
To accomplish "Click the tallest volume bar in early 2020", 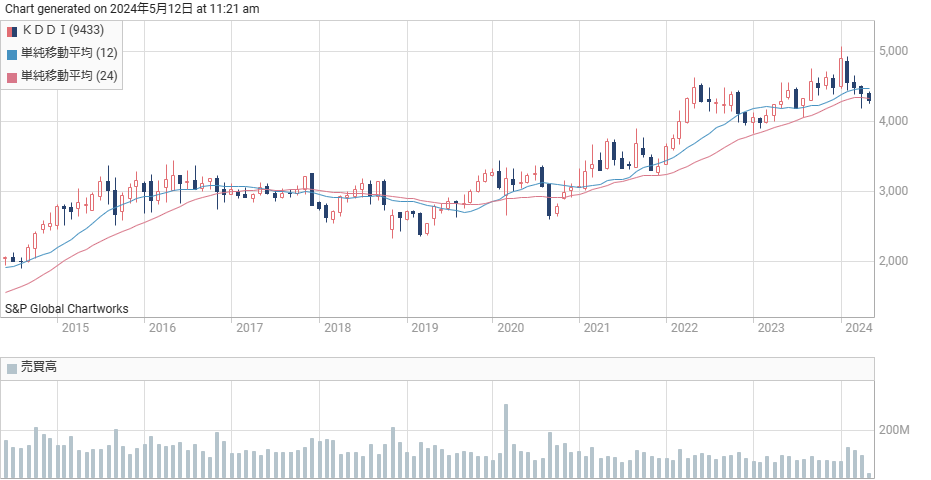I will 506,441.
